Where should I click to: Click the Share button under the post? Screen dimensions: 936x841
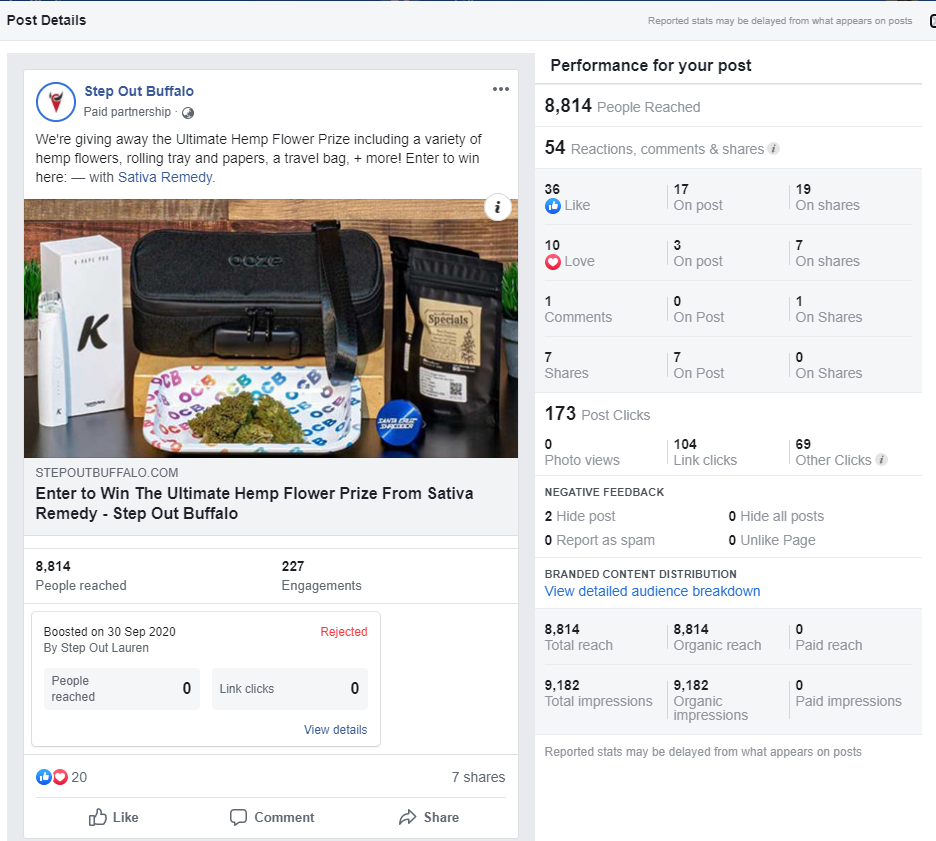click(429, 817)
